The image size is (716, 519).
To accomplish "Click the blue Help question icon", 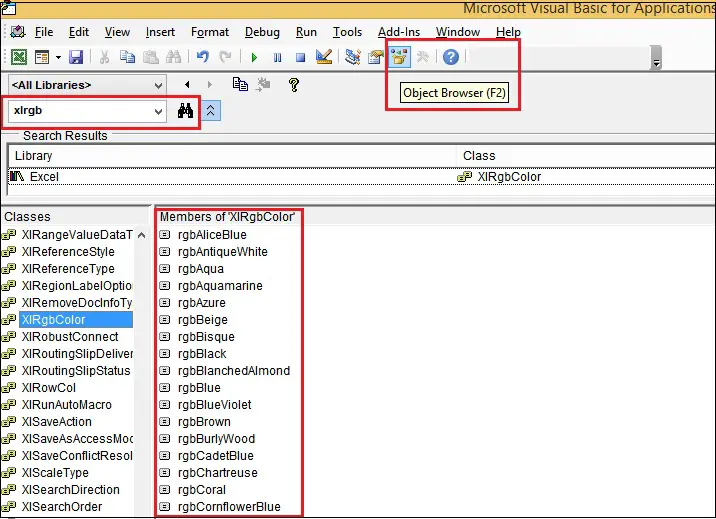I will point(451,57).
